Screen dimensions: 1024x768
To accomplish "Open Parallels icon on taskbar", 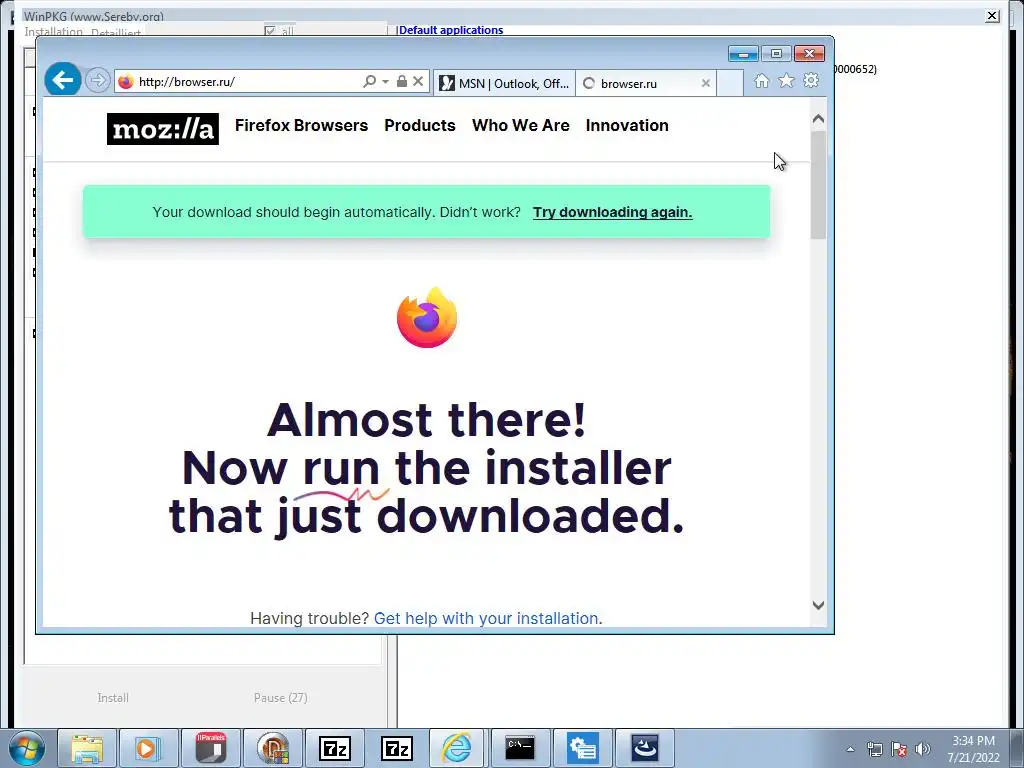I will 210,748.
